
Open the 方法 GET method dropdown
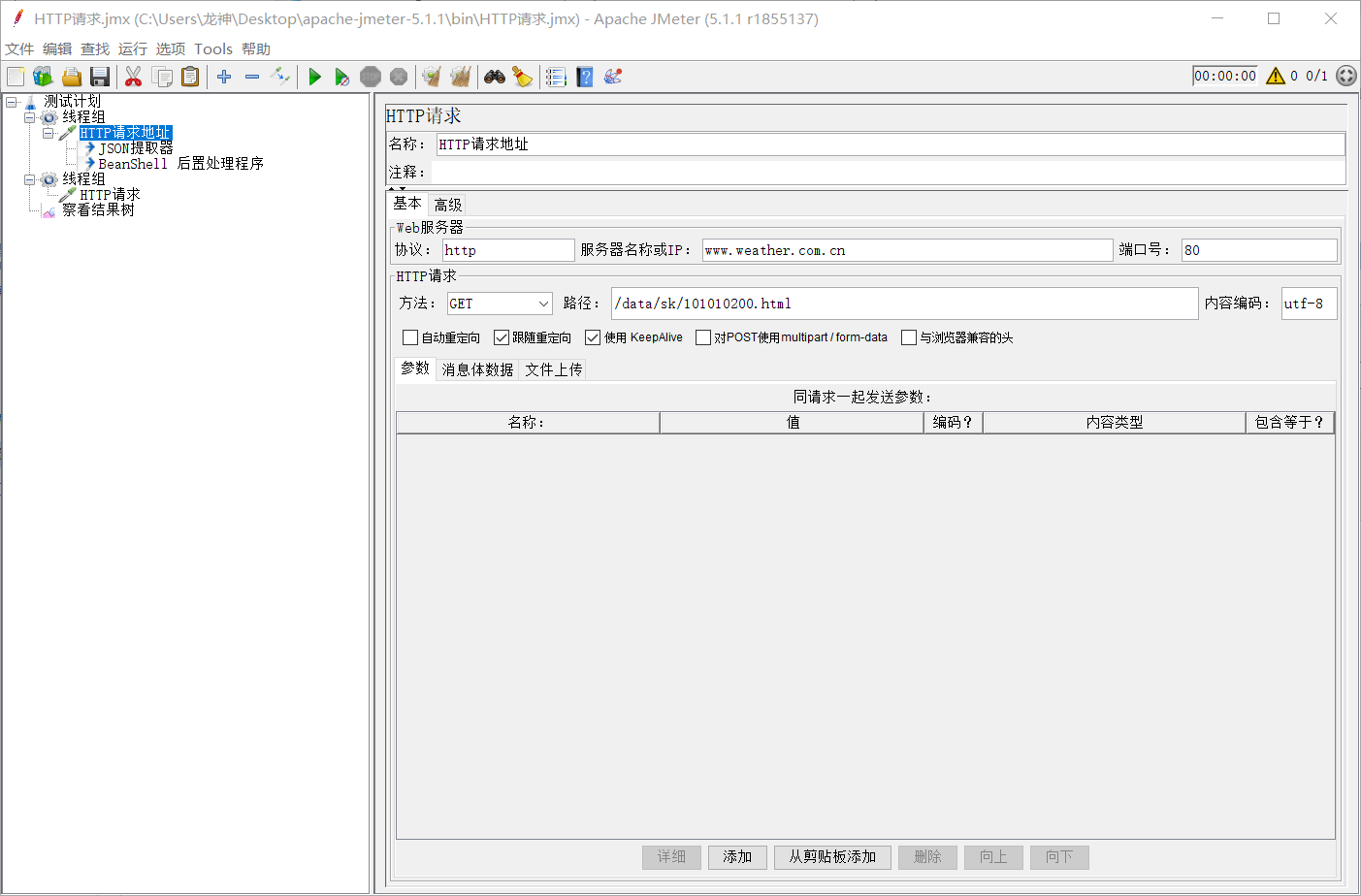click(500, 304)
